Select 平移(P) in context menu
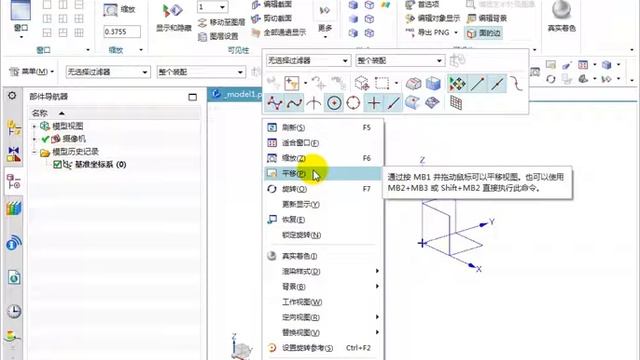The height and width of the screenshot is (360, 640). [322, 173]
